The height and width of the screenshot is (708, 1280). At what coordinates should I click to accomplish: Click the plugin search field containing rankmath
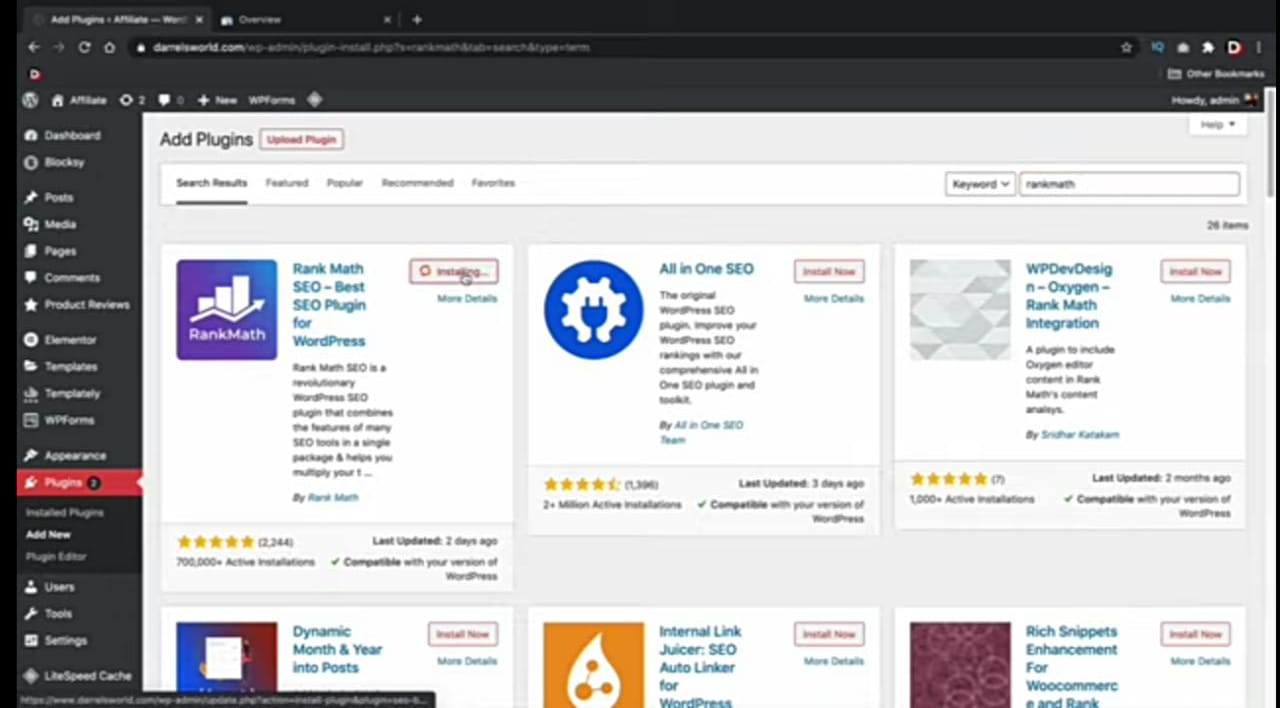1129,184
